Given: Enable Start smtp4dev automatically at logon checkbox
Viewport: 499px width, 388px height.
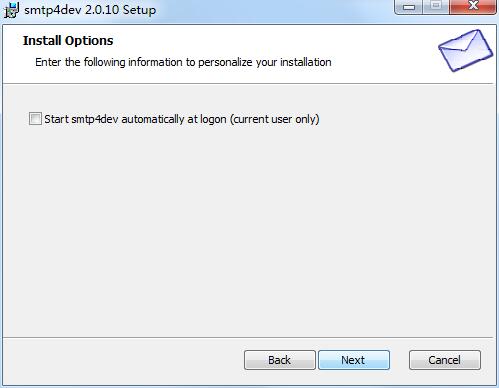Looking at the screenshot, I should [x=35, y=119].
